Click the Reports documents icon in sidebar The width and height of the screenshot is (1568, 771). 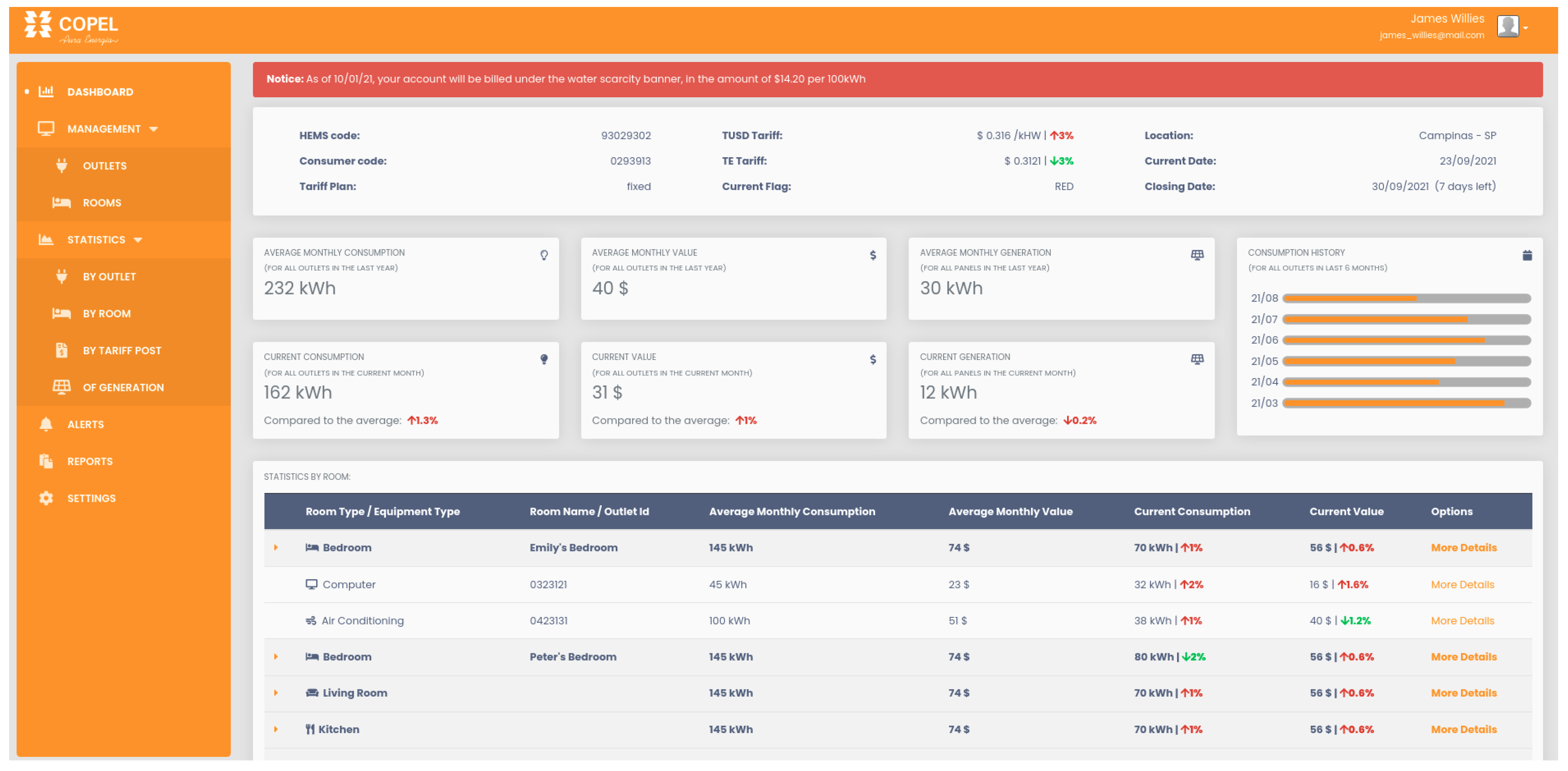coord(46,461)
